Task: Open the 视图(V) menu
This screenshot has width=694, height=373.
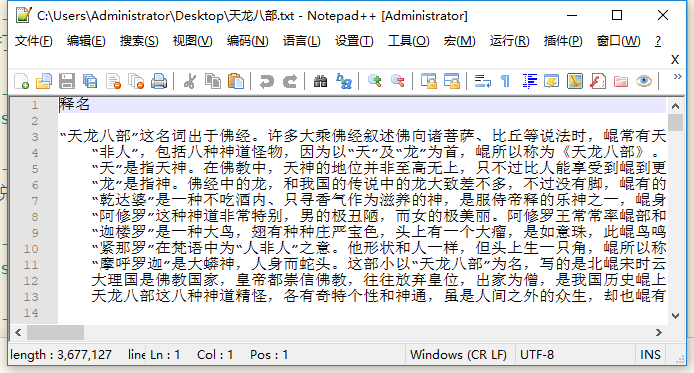Action: tap(193, 41)
